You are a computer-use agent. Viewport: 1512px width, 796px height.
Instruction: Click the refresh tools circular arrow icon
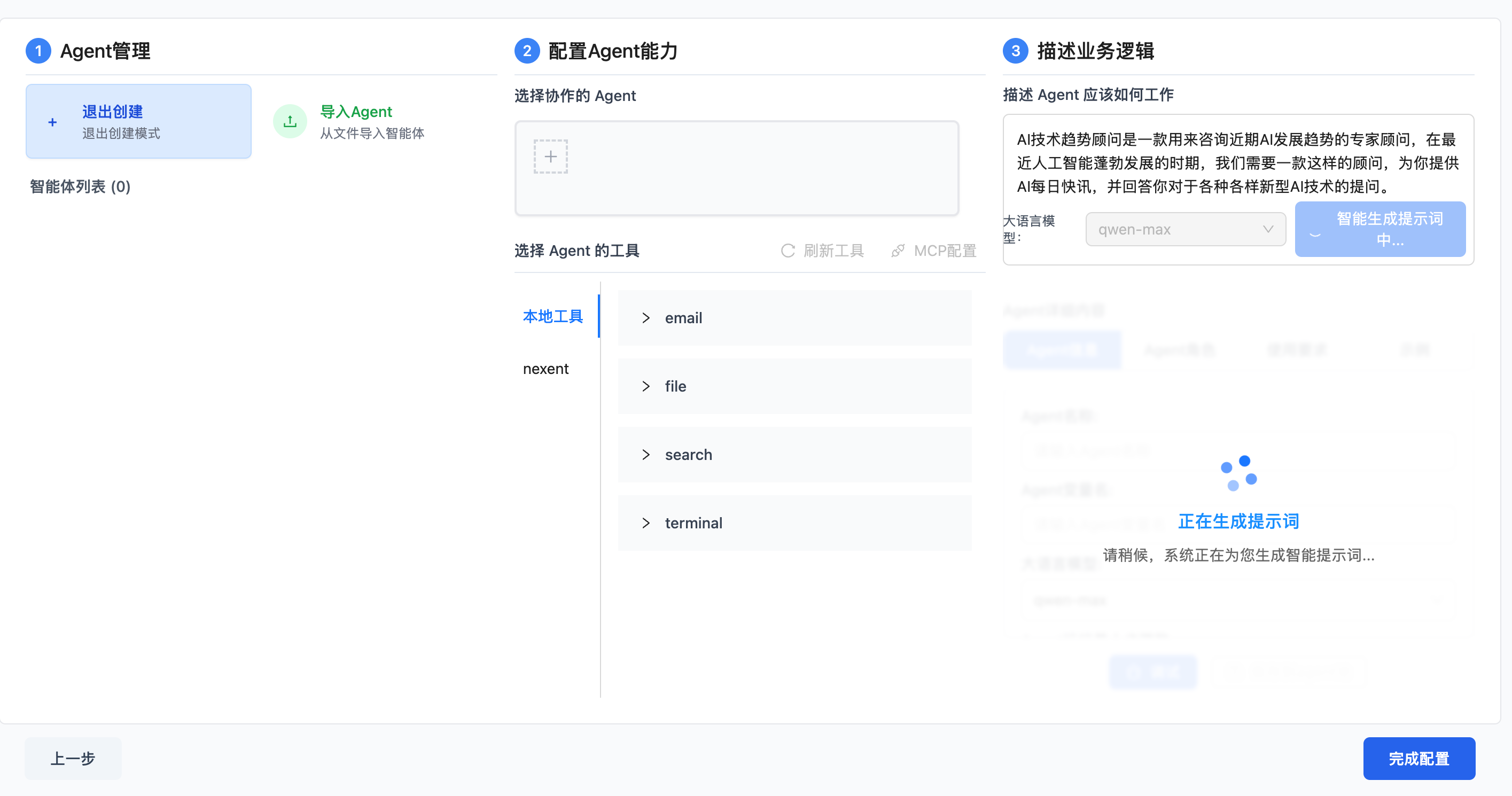click(x=788, y=251)
